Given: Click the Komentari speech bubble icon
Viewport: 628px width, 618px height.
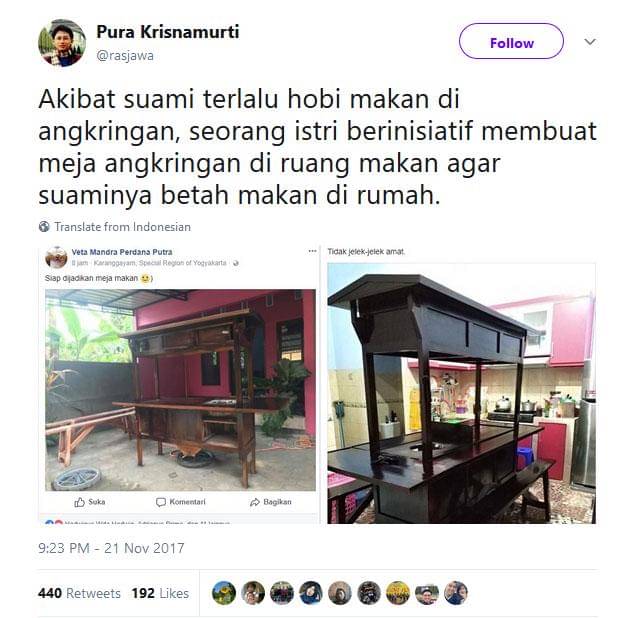Looking at the screenshot, I should [x=161, y=502].
